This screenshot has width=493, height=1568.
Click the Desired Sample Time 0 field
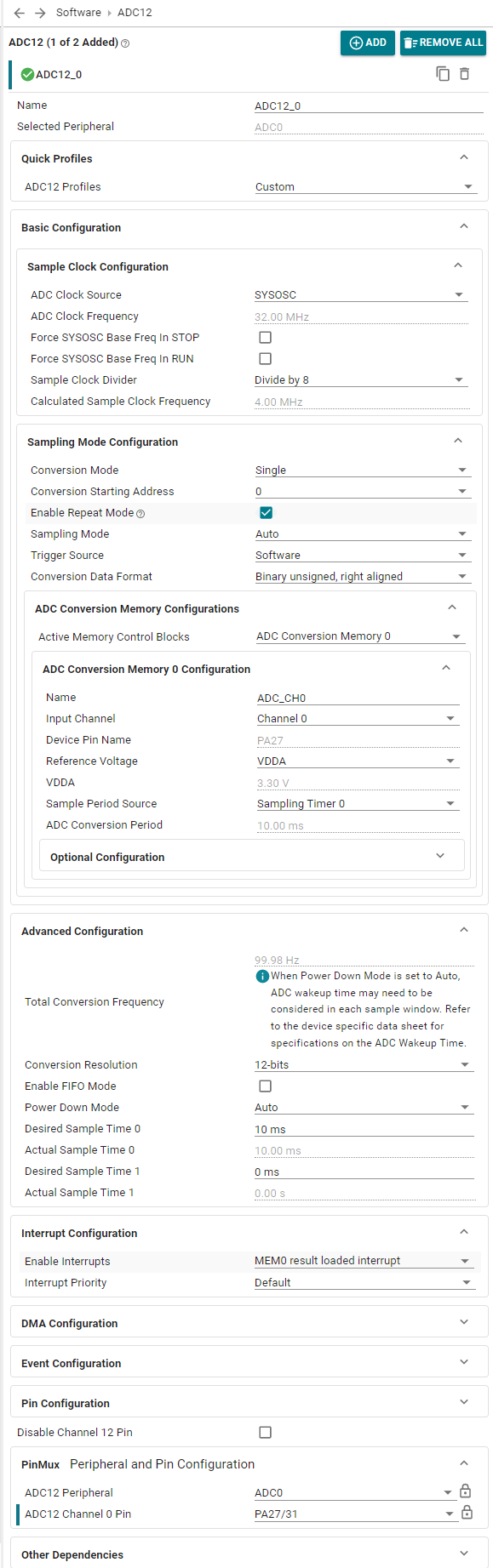pos(364,1130)
